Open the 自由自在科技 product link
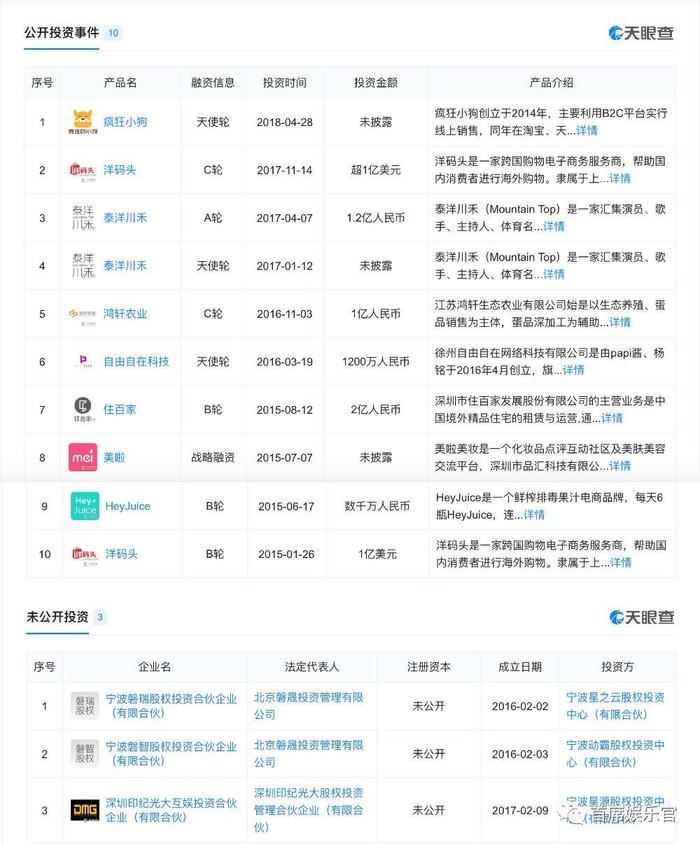 click(x=136, y=362)
